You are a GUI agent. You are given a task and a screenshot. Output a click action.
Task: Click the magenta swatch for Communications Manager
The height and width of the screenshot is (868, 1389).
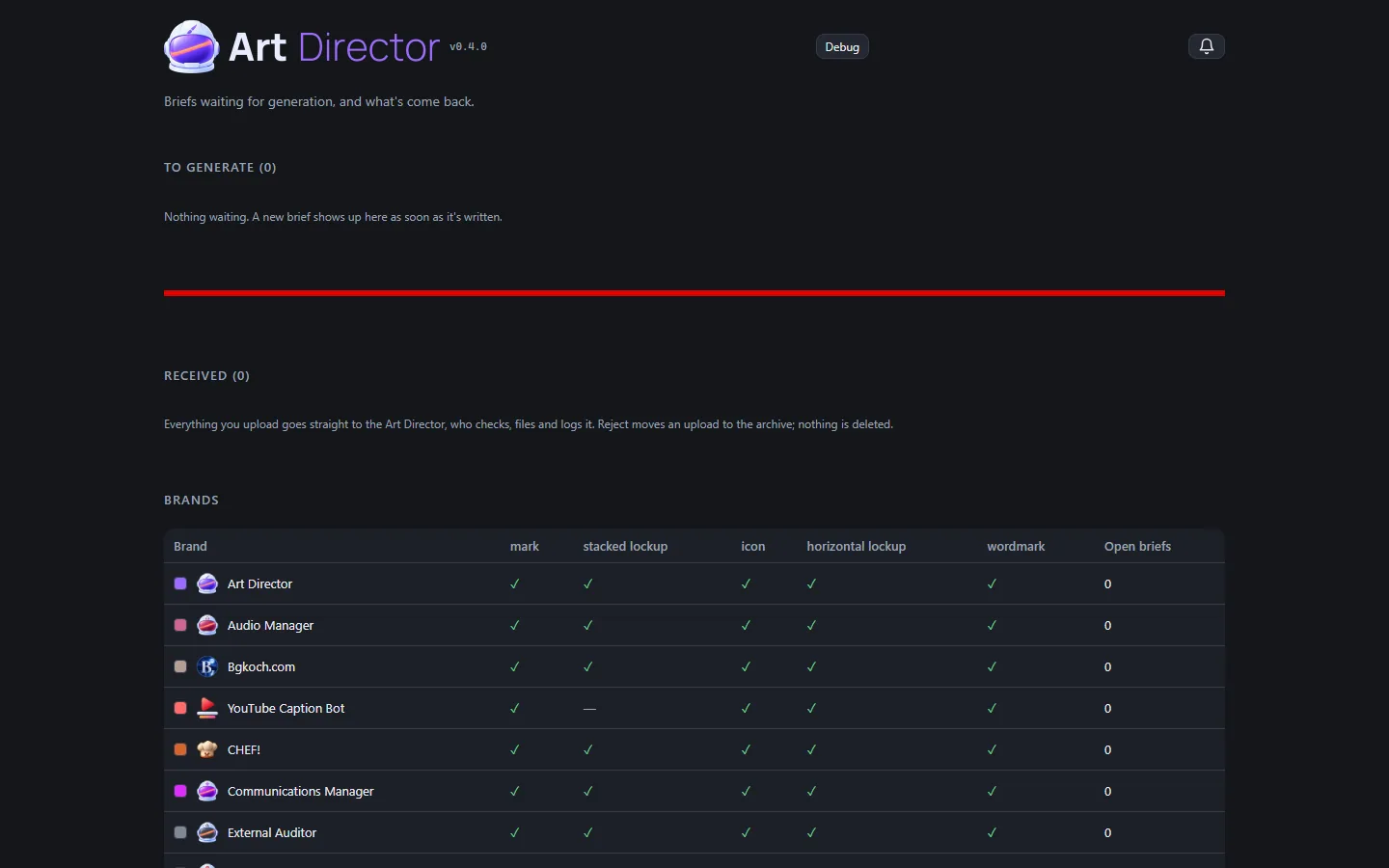point(180,791)
